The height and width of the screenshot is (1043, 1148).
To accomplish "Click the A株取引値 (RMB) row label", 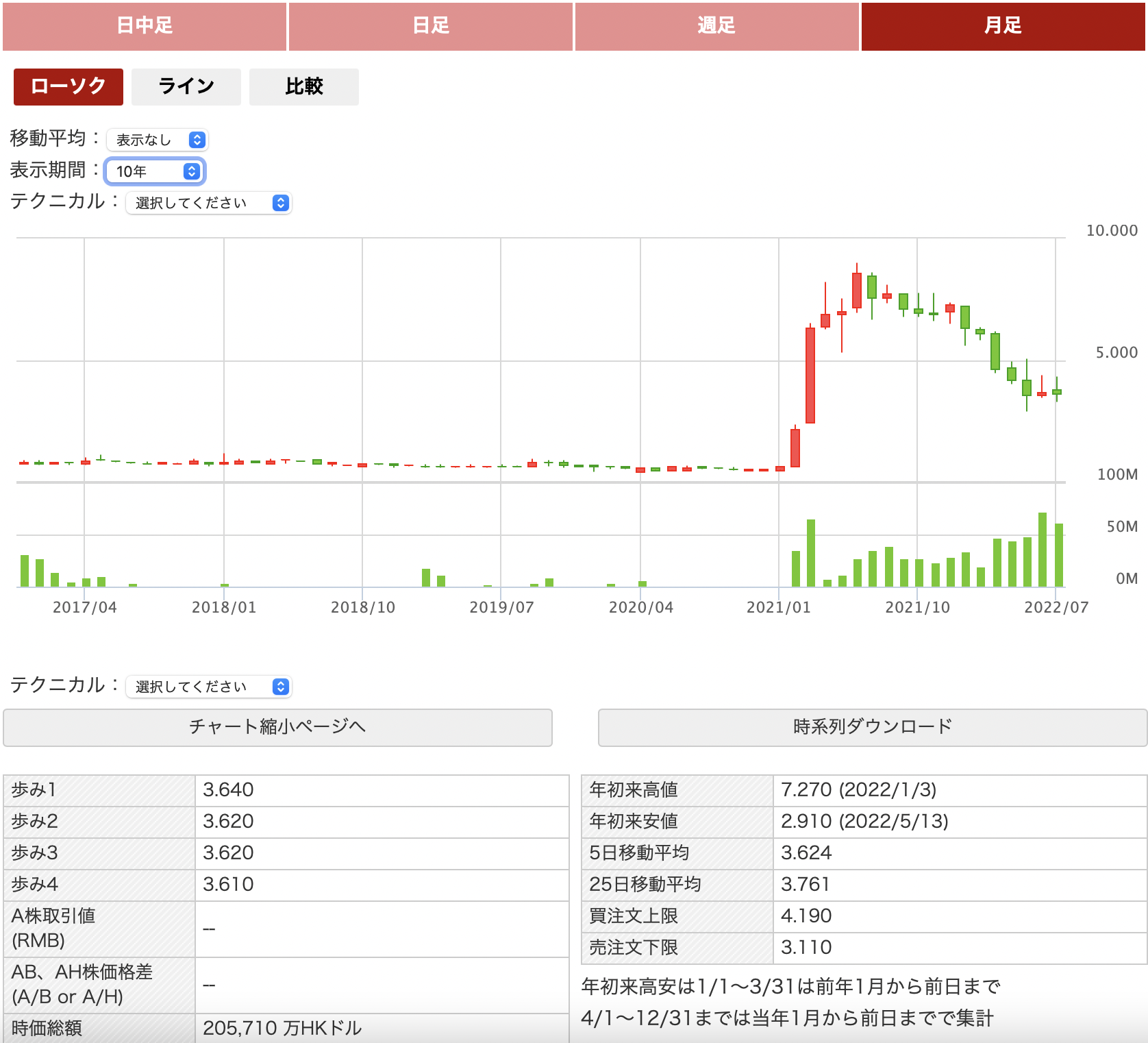I will click(x=53, y=929).
